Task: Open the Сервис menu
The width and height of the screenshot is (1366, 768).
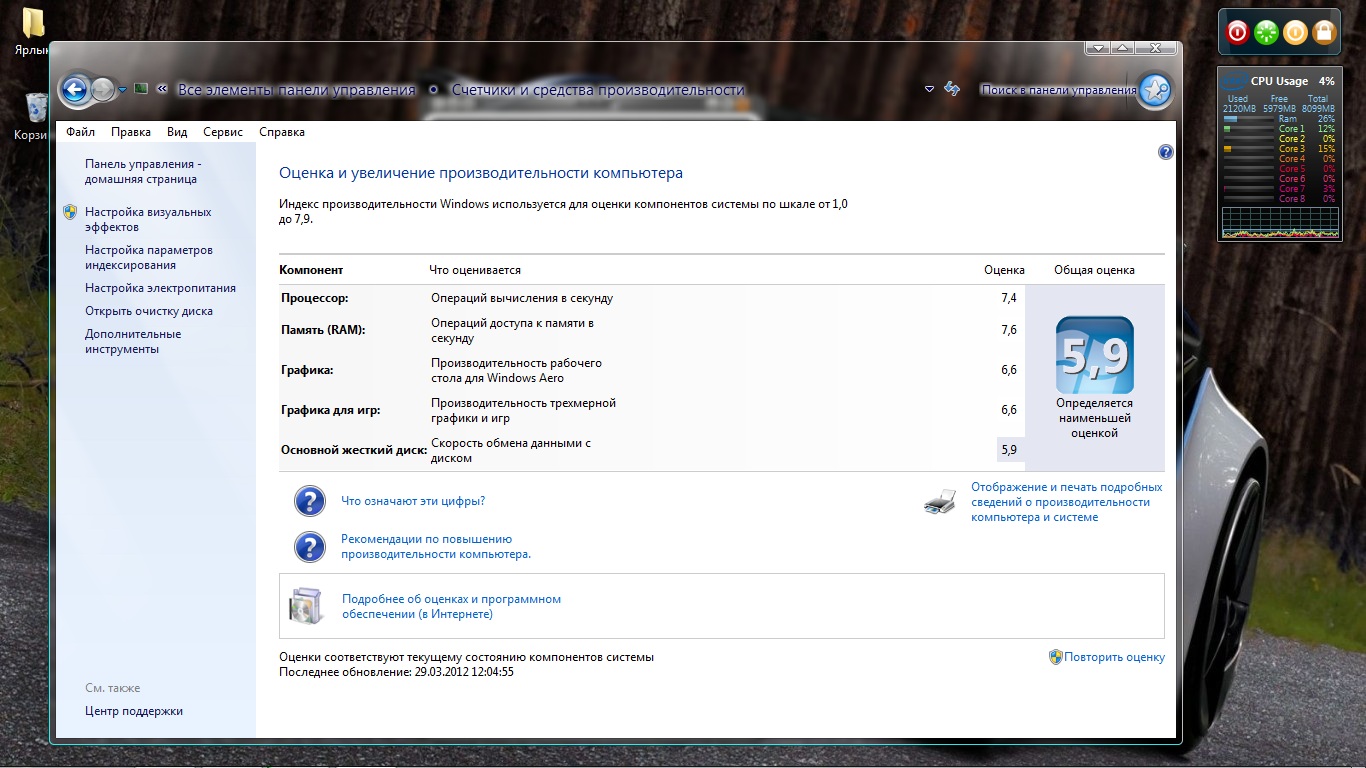Action: 223,132
